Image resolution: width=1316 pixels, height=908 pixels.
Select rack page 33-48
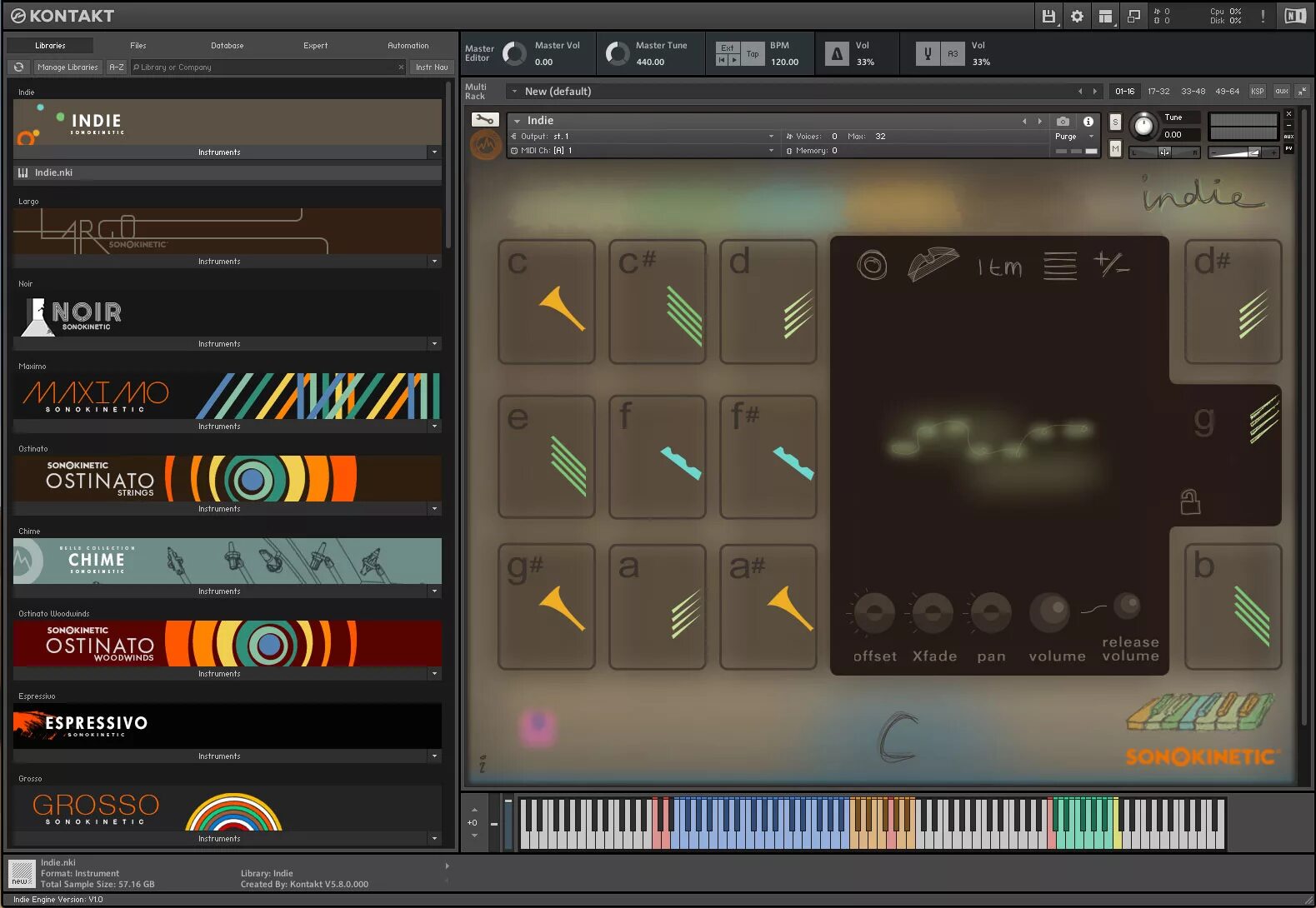click(x=1193, y=91)
